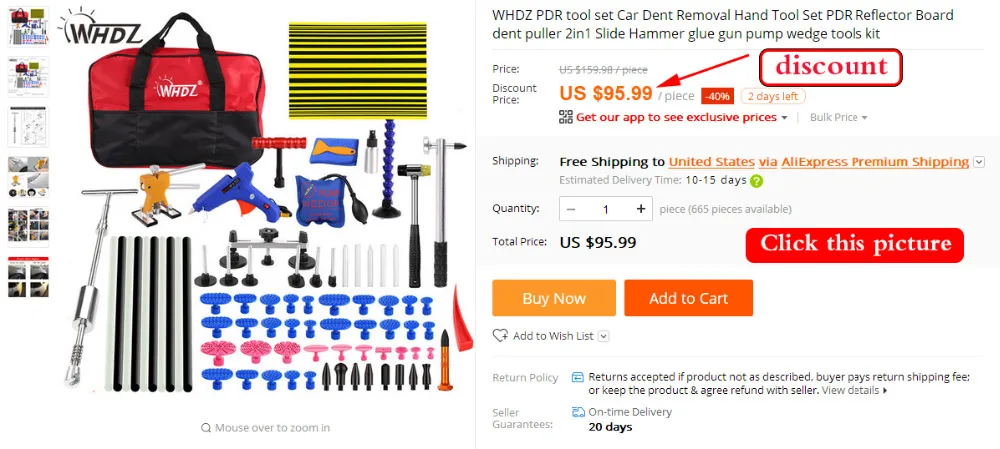
Task: Select the last thumbnail with car dent photos
Action: pyautogui.click(x=28, y=277)
